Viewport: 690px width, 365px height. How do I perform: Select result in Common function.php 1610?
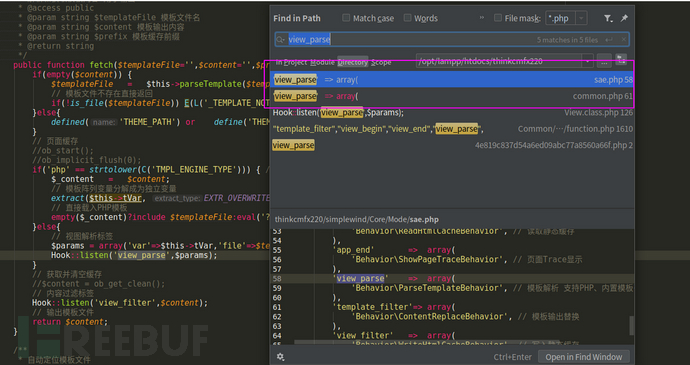click(452, 129)
